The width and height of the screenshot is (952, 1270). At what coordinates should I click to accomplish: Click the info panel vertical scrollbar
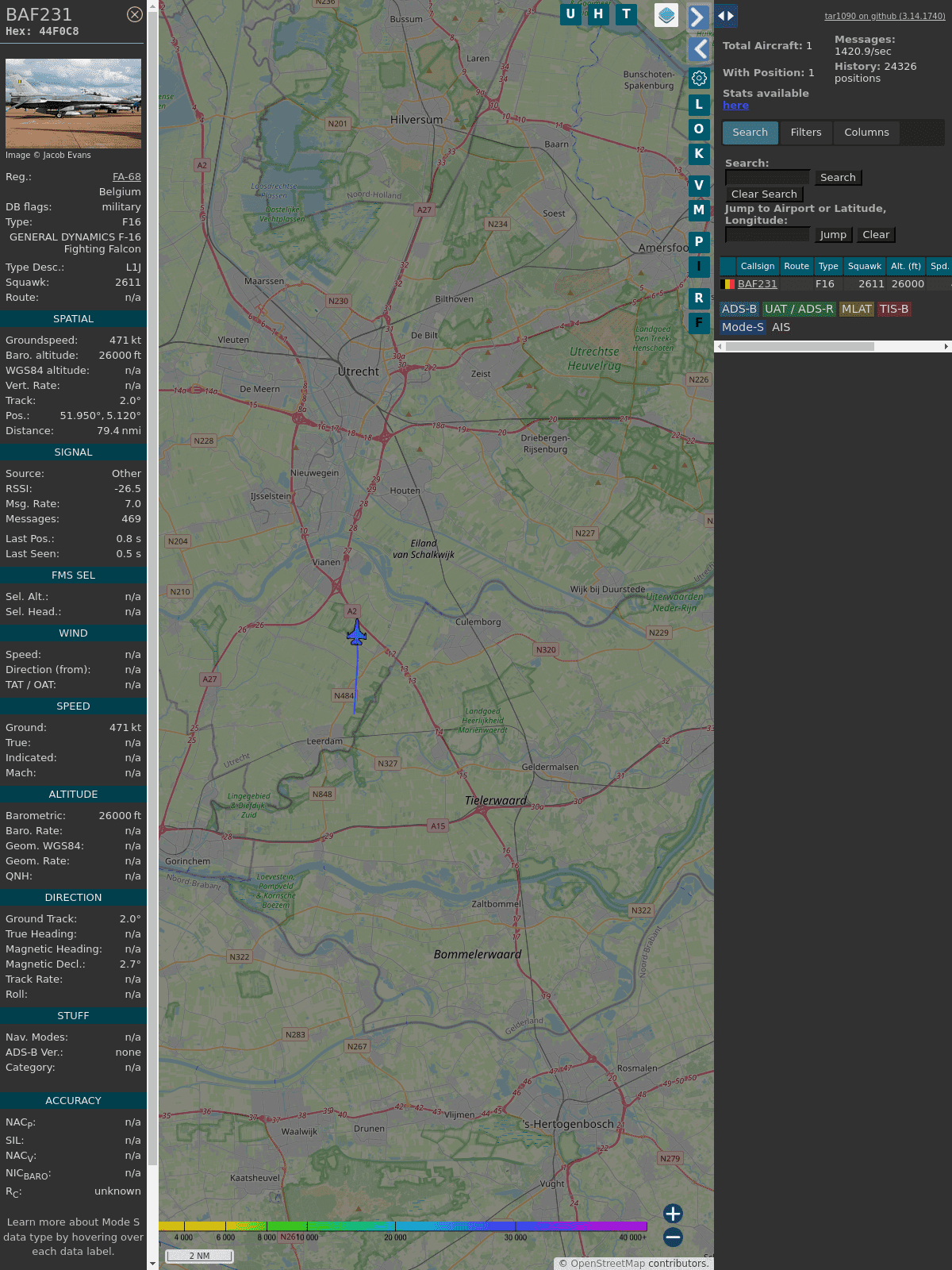pyautogui.click(x=152, y=587)
